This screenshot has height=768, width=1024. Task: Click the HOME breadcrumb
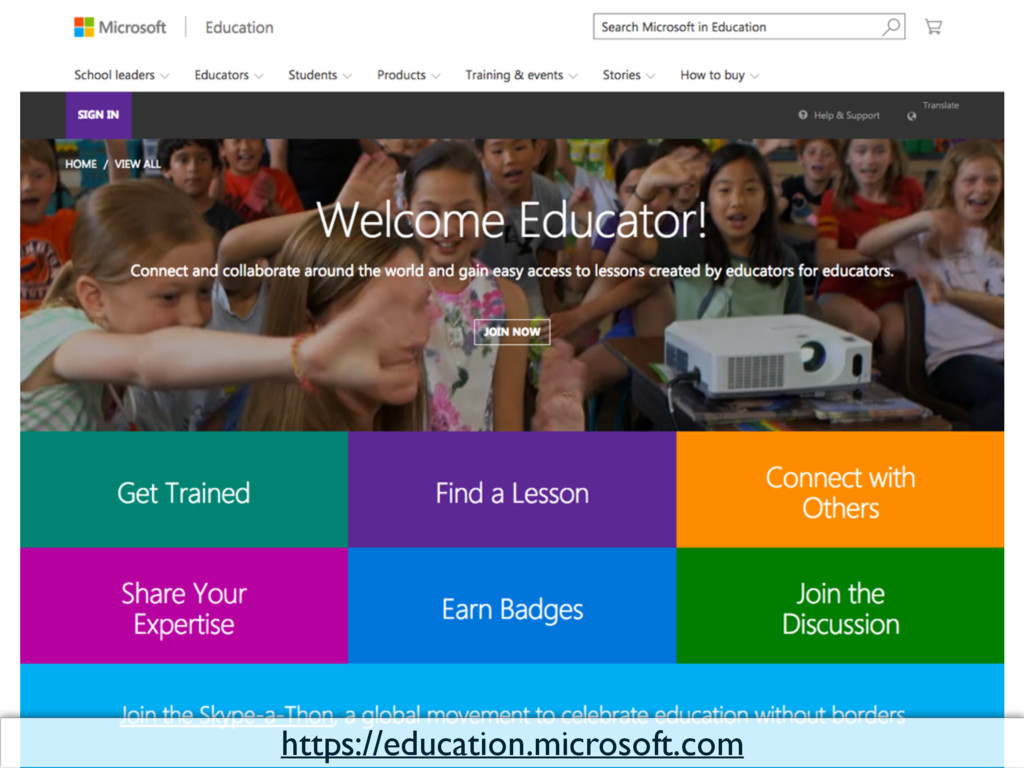point(81,164)
